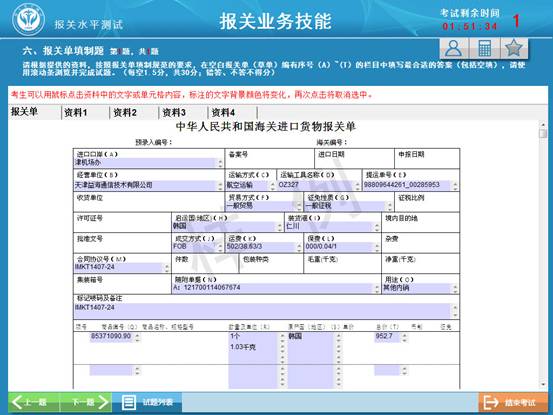Screen dimensions: 553x415
Task: Open 用途 (O) dropdown 其他内销
Action: 420,288
